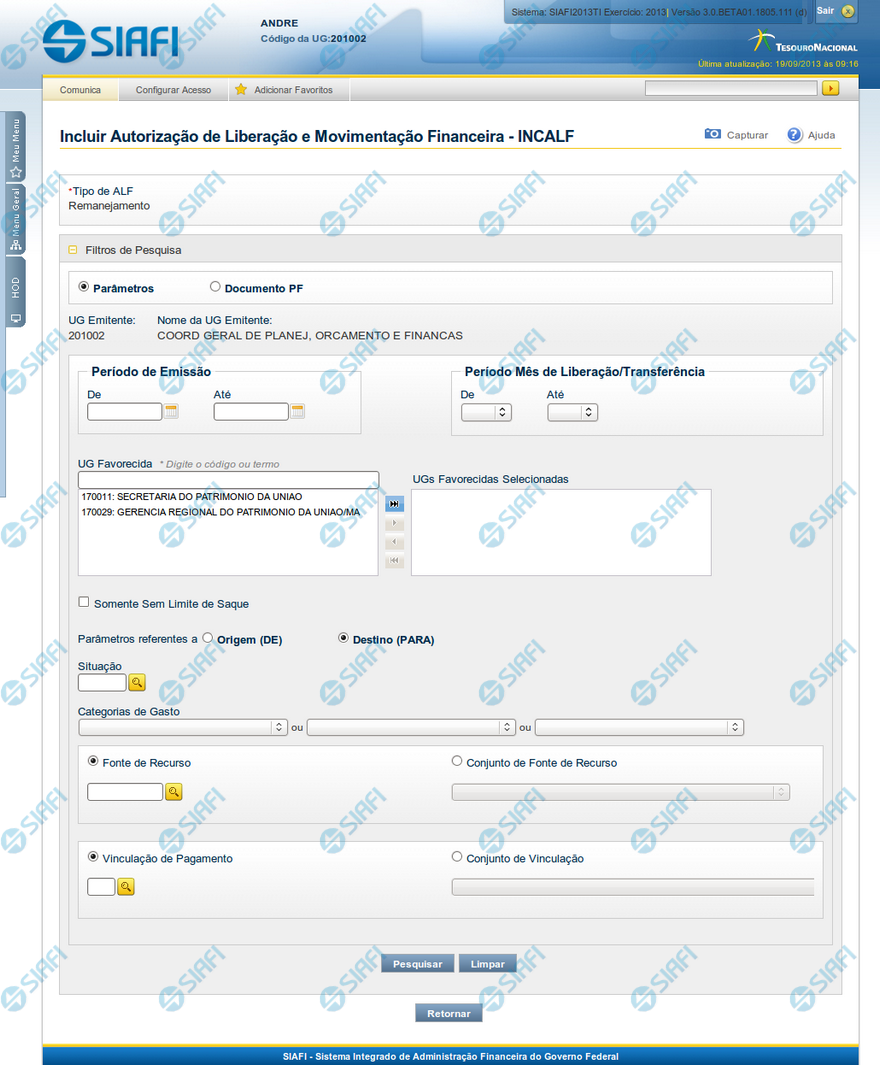
Task: Click the Situação search magnifier icon
Action: [x=137, y=683]
